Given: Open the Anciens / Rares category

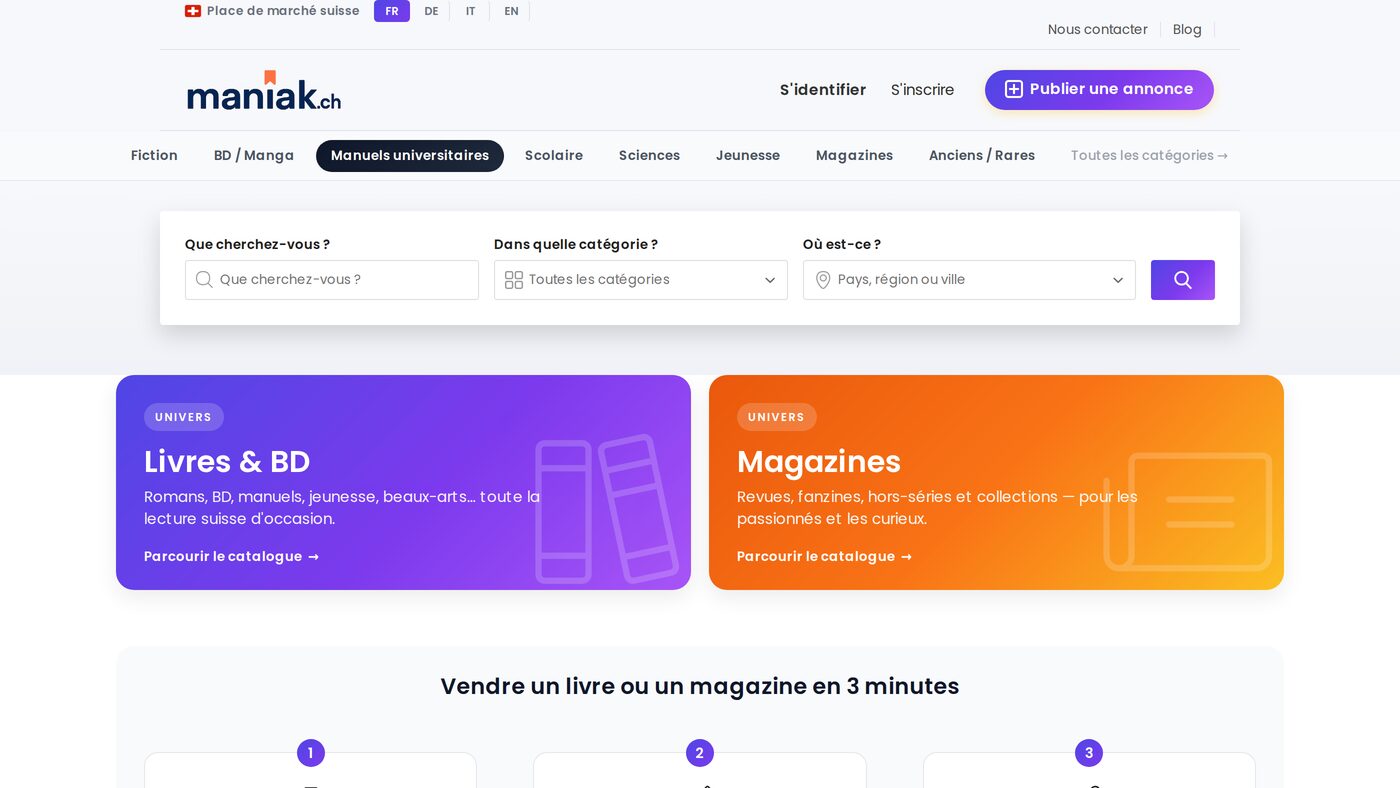Looking at the screenshot, I should pos(982,156).
